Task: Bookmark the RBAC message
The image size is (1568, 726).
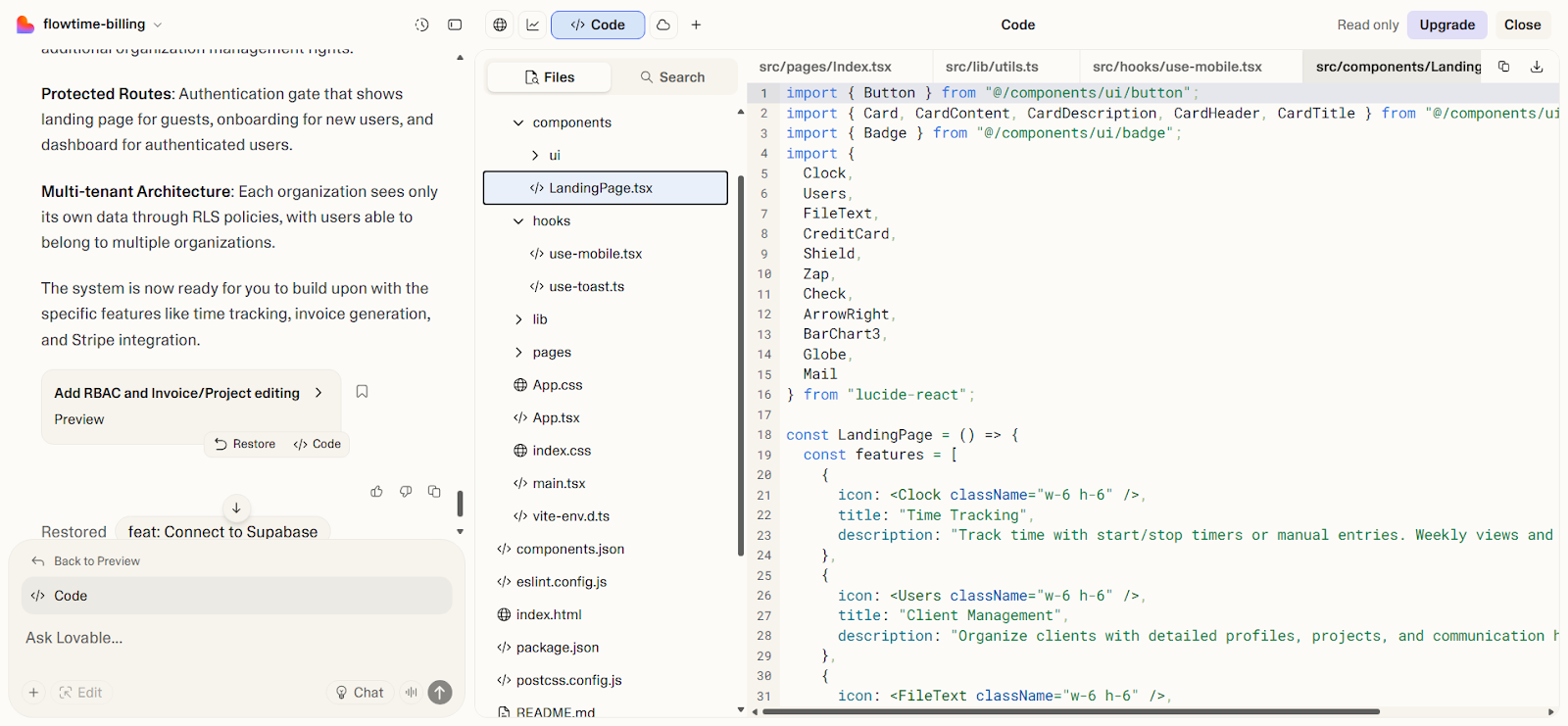Action: click(362, 392)
